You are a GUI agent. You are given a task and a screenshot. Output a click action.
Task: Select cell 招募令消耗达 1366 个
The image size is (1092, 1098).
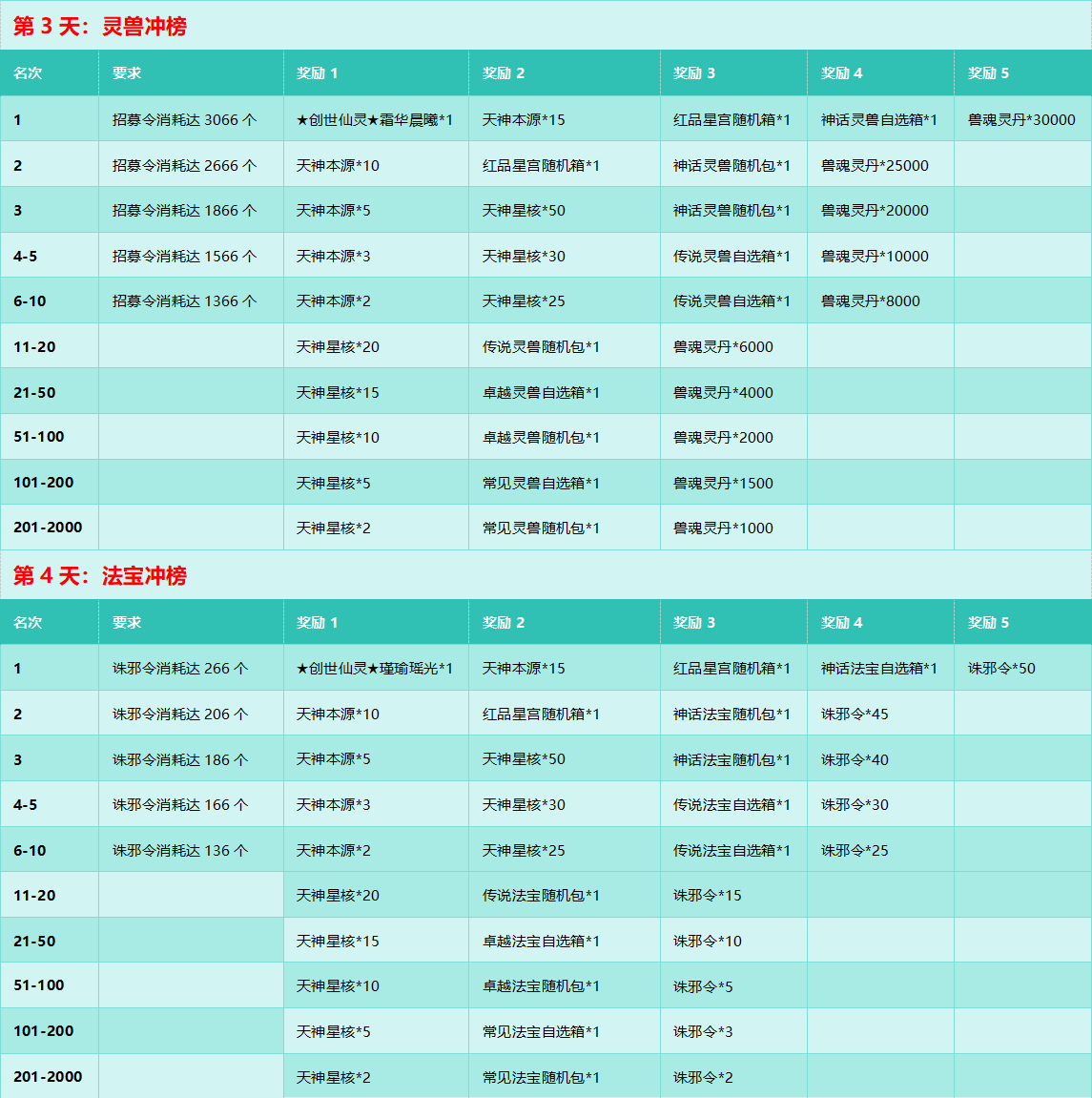point(185,301)
